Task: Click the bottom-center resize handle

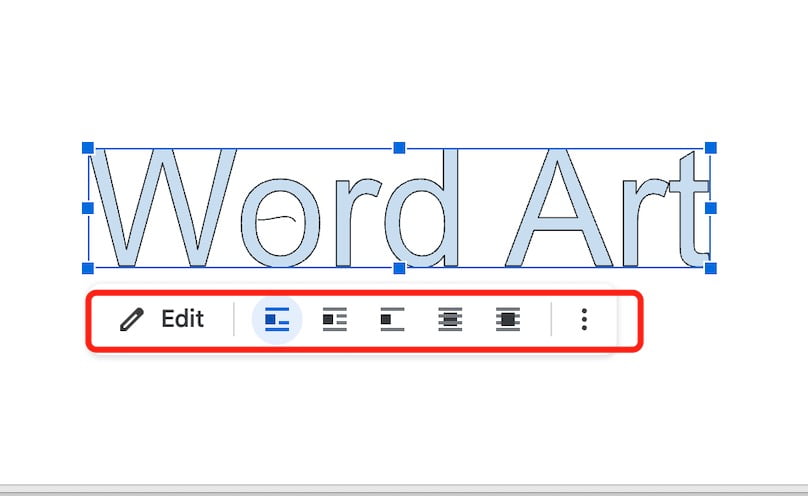Action: pyautogui.click(x=399, y=268)
